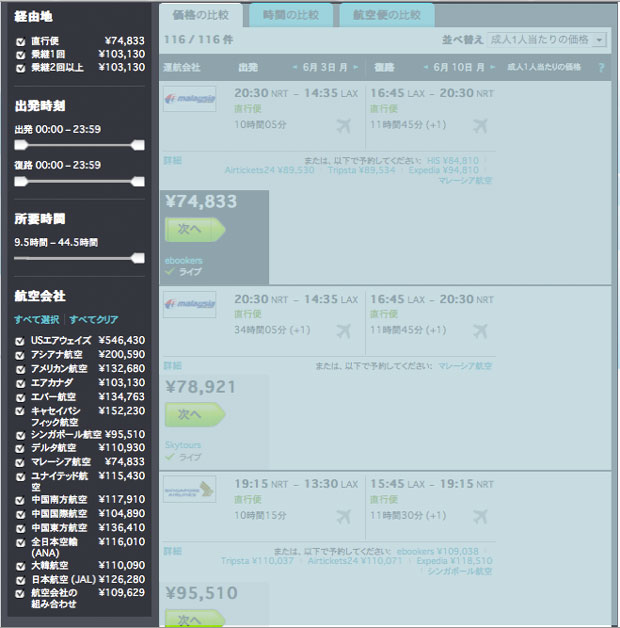Uncheck アシアナ航空 airline filter
This screenshot has height=628, width=620.
[20, 355]
